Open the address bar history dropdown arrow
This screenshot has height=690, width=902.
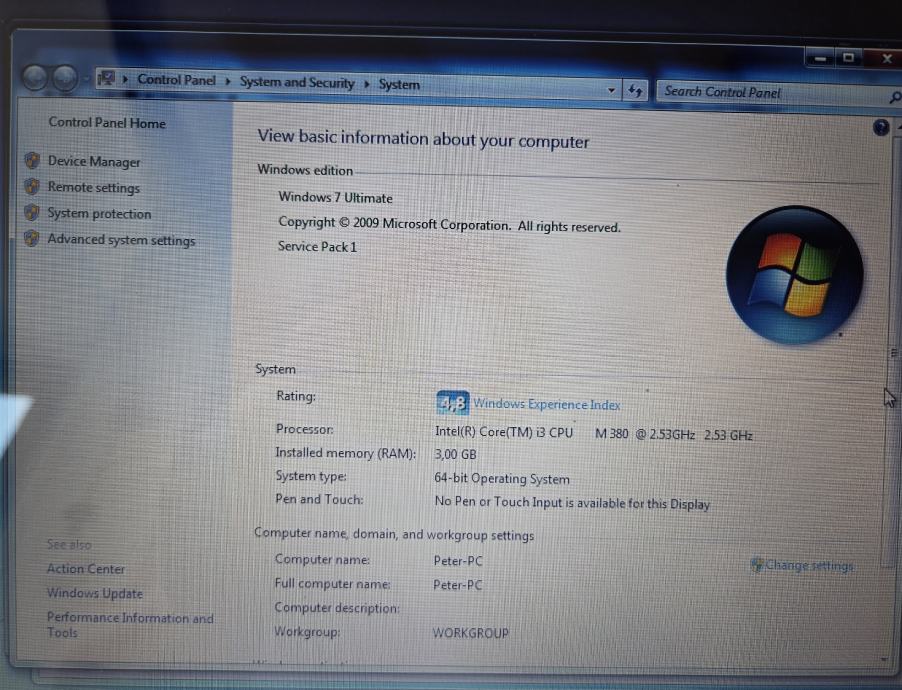click(611, 90)
